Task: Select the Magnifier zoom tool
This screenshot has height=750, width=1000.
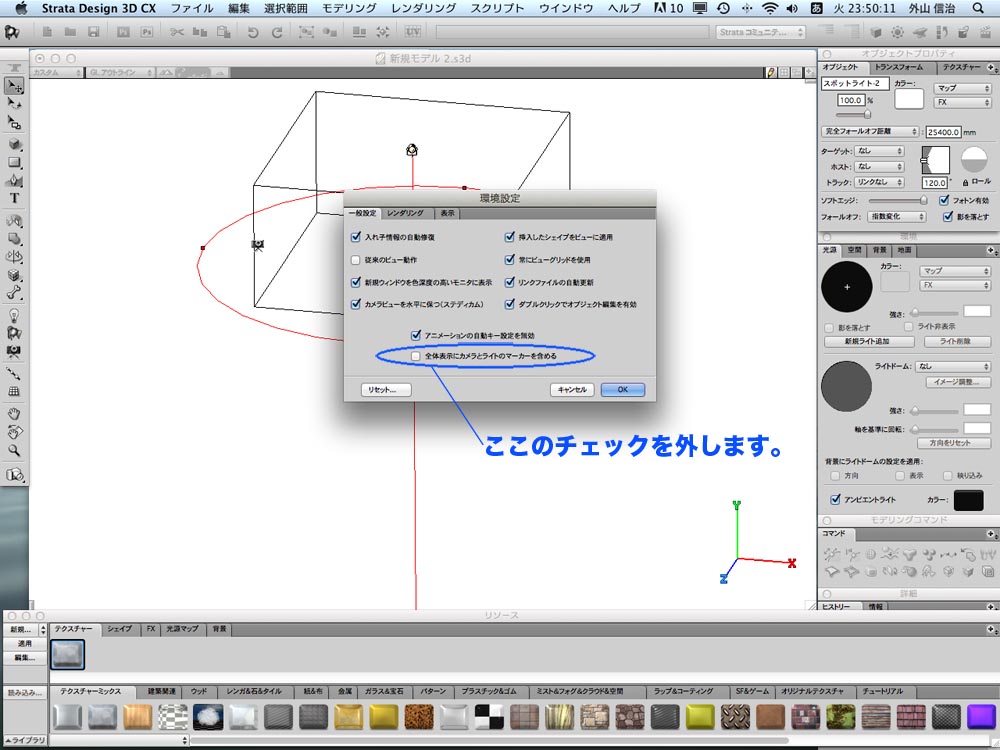Action: [14, 450]
